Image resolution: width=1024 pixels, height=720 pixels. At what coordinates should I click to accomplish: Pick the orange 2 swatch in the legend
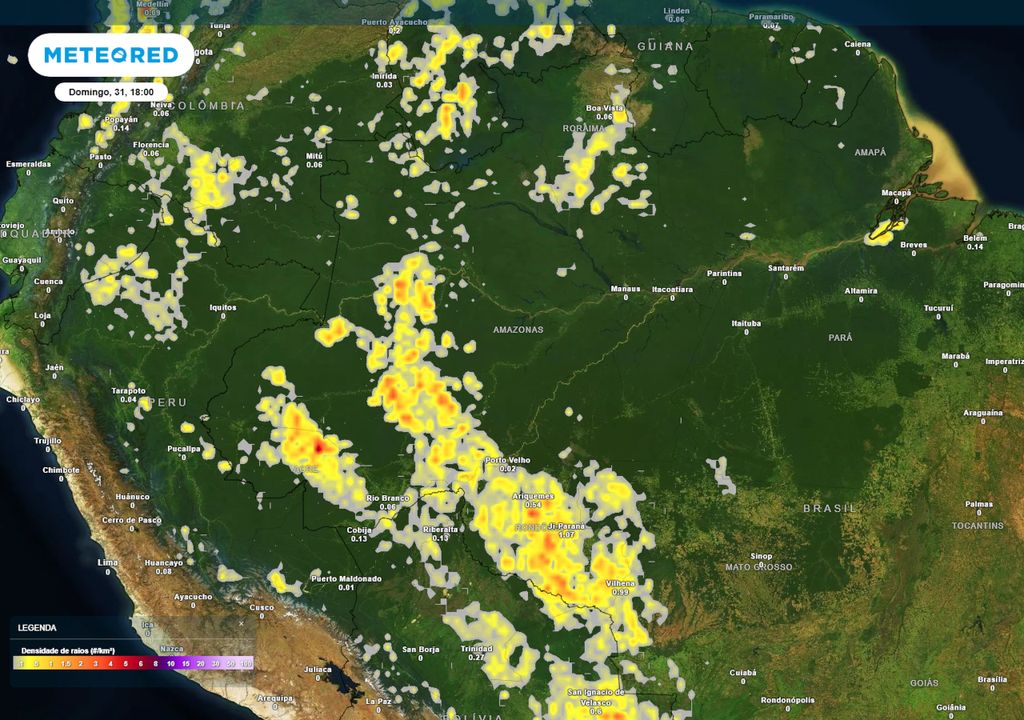click(x=81, y=663)
